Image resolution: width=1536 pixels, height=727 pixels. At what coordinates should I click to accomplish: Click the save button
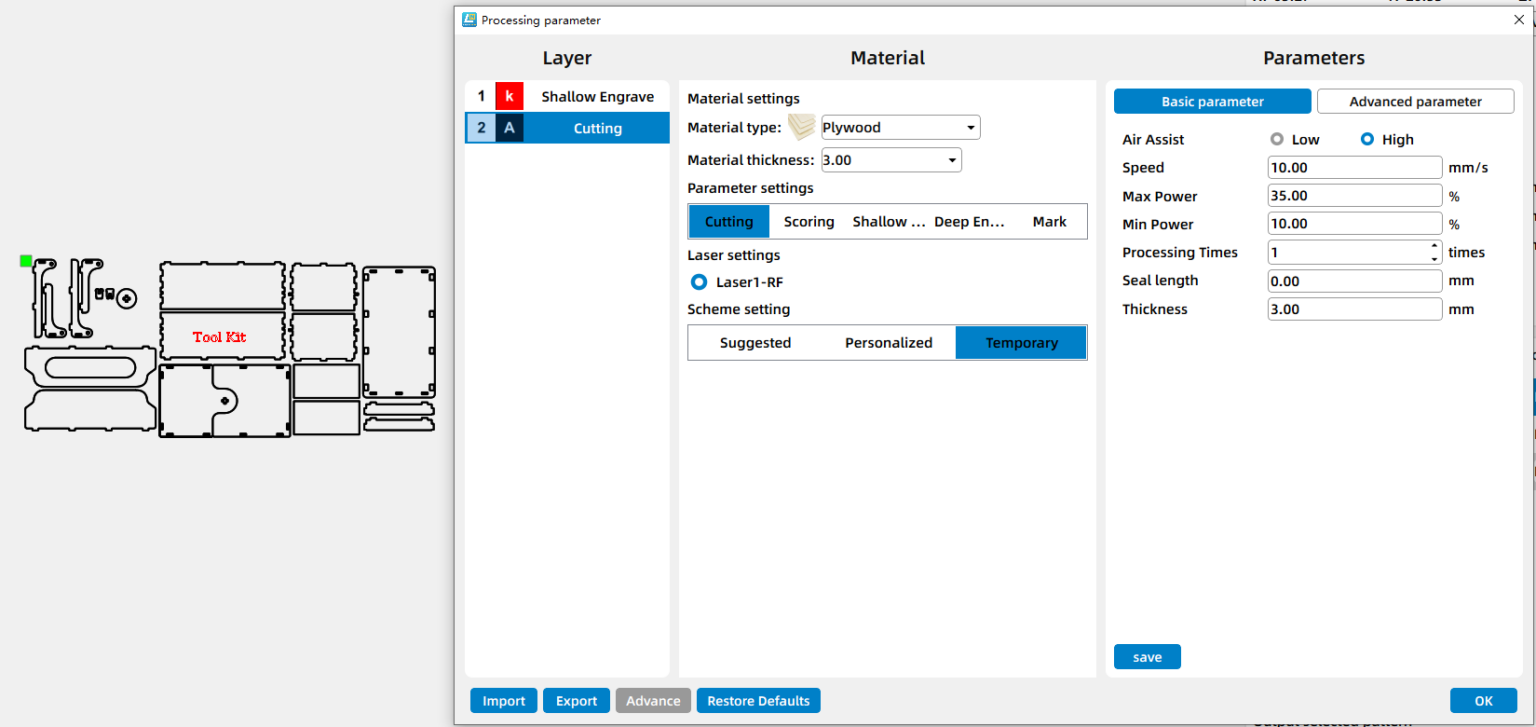[x=1147, y=656]
